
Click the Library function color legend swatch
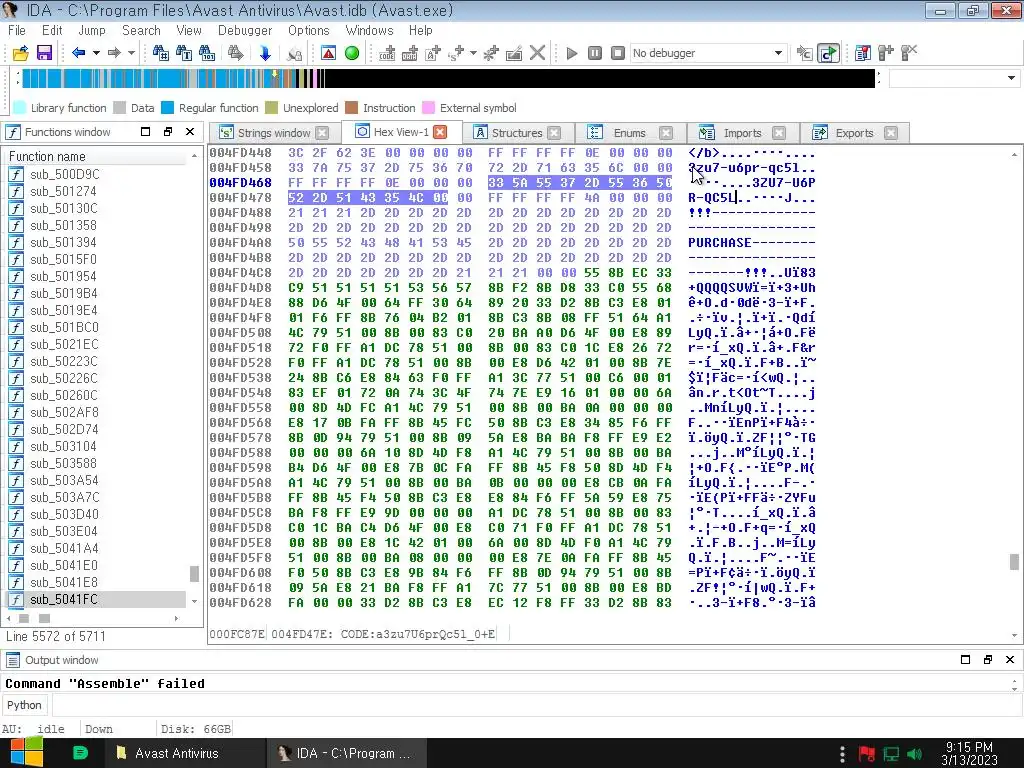[20, 108]
